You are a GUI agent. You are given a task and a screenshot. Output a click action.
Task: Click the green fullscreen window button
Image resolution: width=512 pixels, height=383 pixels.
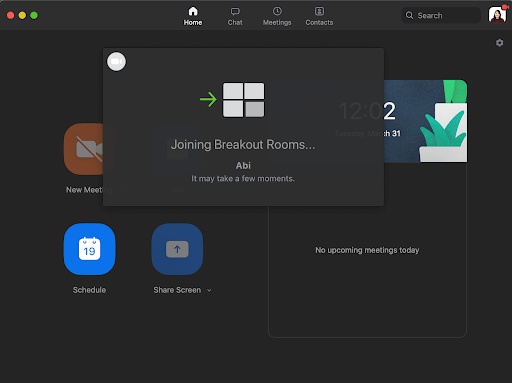(x=34, y=15)
